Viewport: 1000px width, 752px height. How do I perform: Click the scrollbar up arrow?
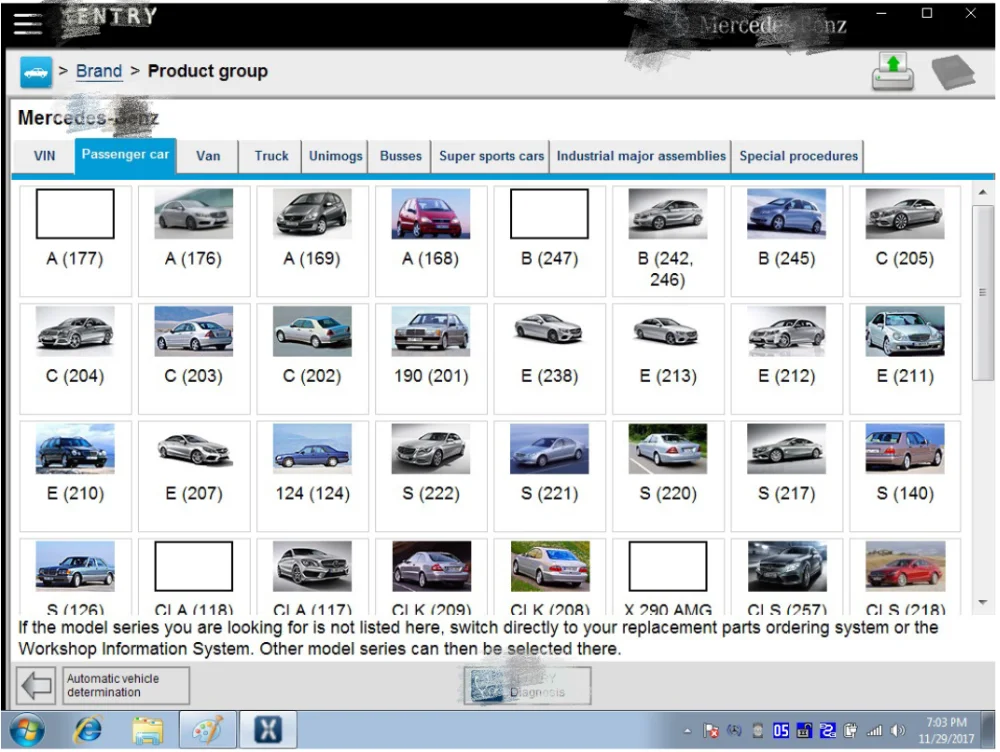click(983, 192)
